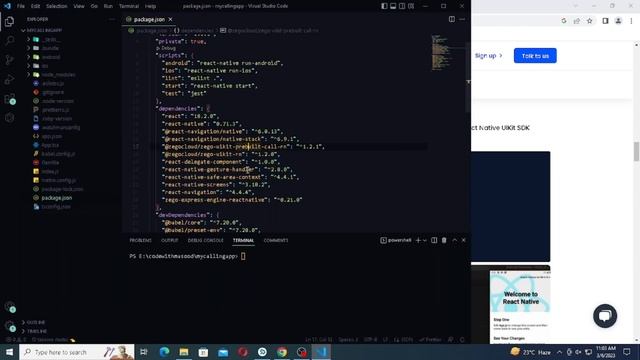The width and height of the screenshot is (640, 360).
Task: Open Chrome share icon in address bar
Action: point(577,21)
